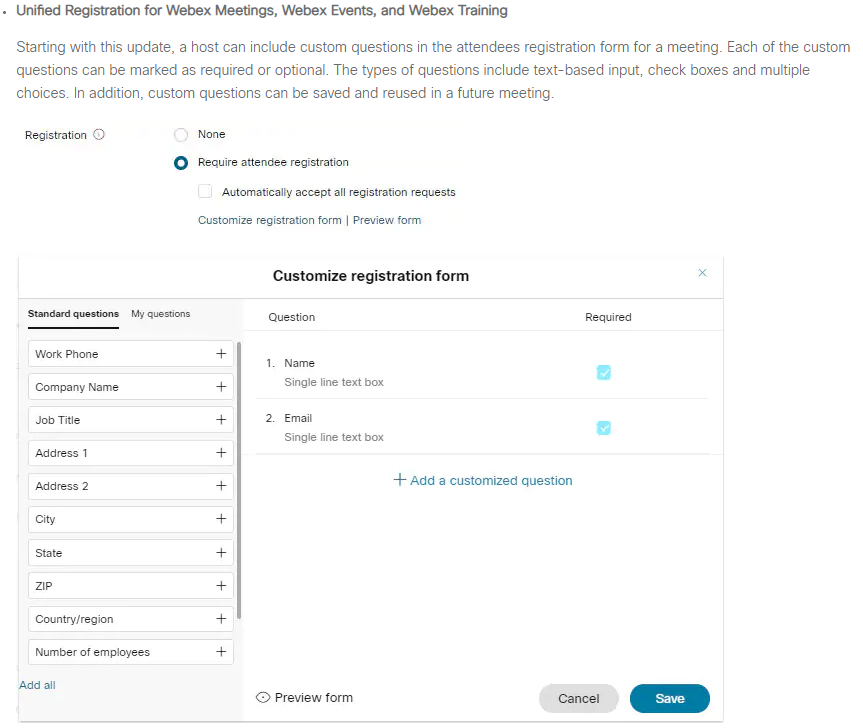863x728 pixels.
Task: Add the Work Phone question with its plus icon
Action: tap(221, 354)
